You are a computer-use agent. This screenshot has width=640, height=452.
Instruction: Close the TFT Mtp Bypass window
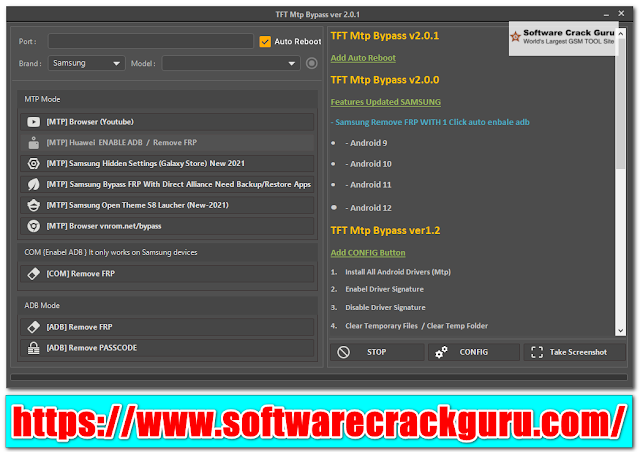(x=621, y=13)
